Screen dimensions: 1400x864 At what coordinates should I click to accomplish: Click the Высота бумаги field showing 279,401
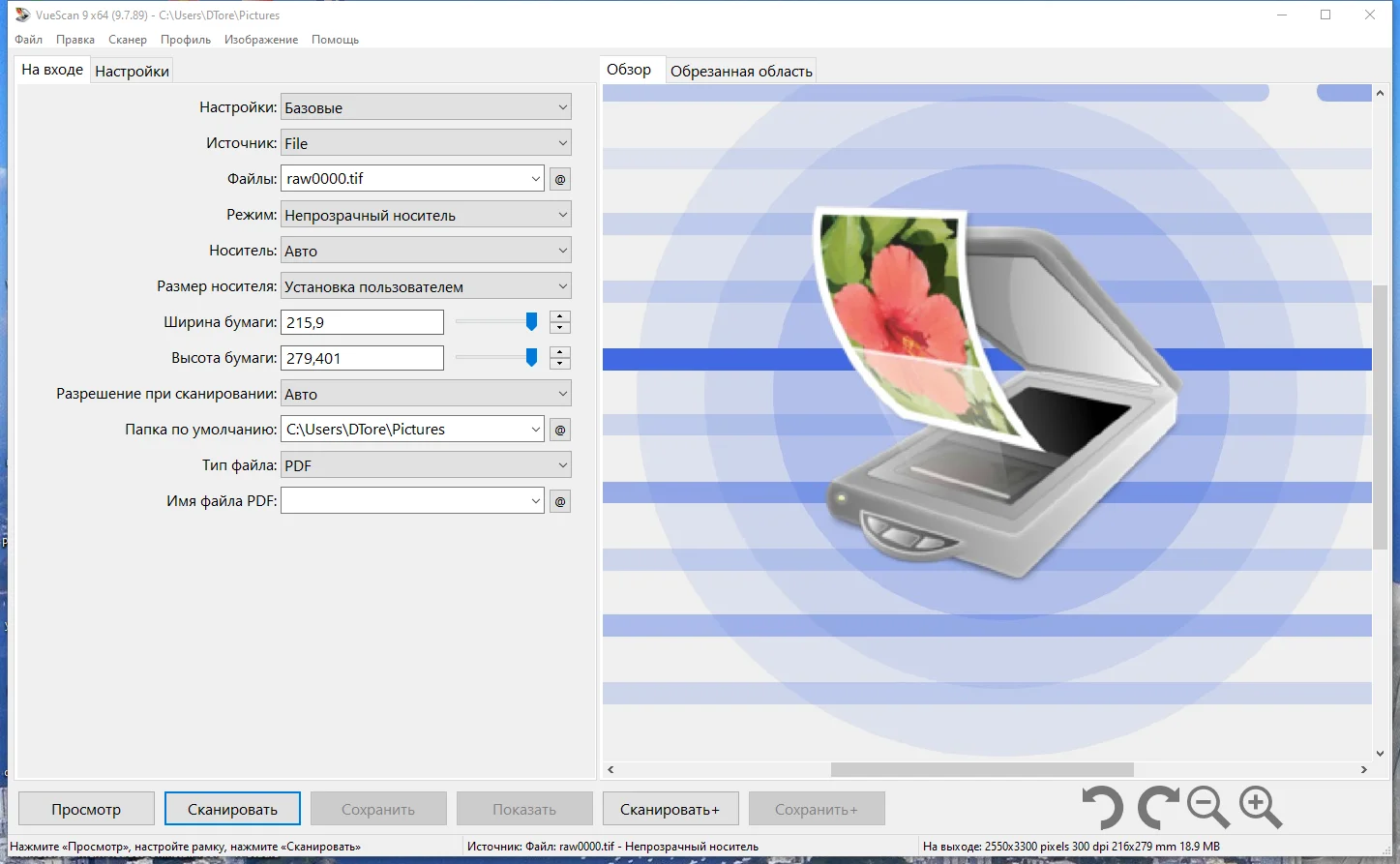point(362,358)
